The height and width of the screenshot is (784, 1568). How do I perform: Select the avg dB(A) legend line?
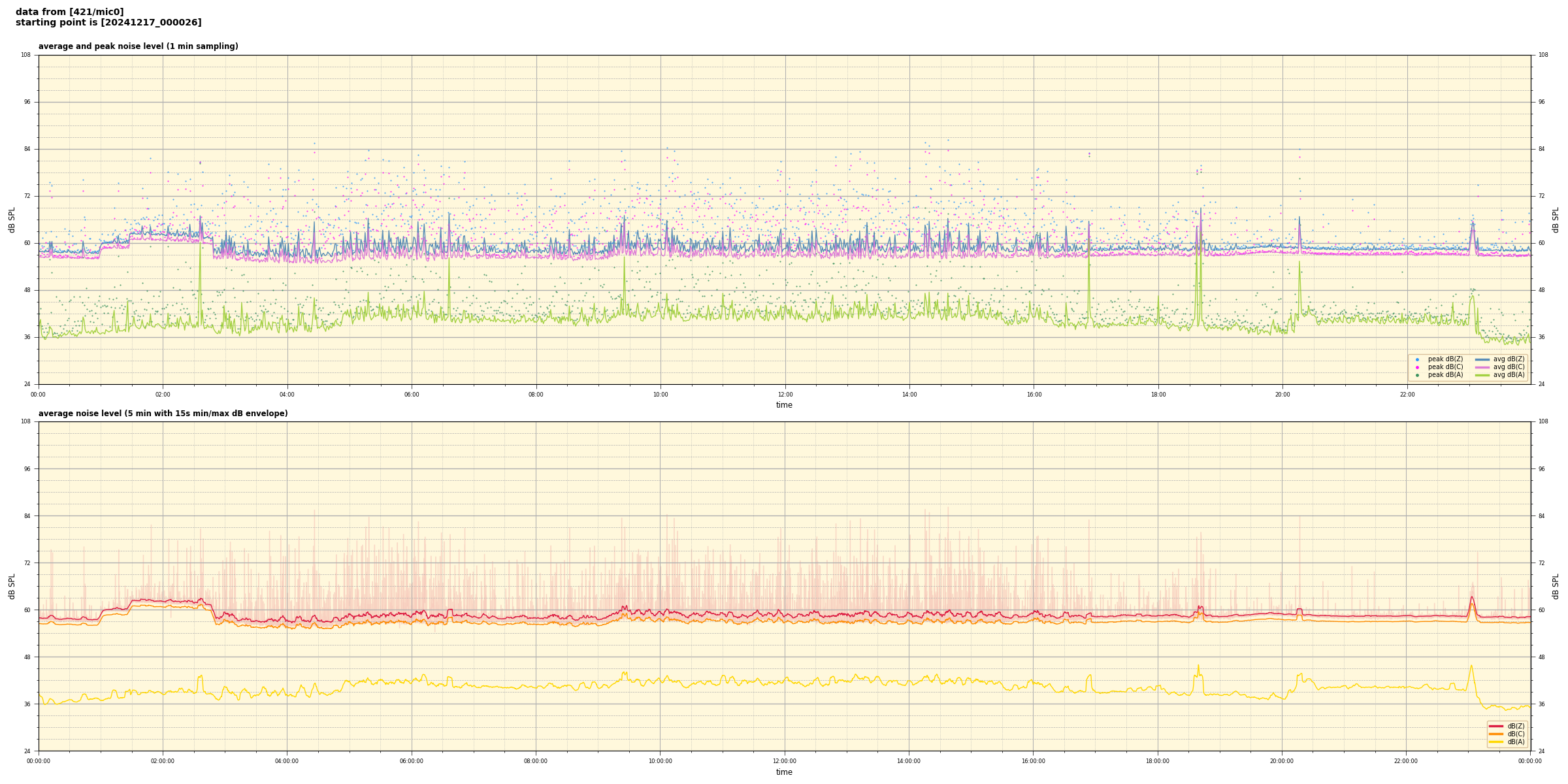1482,375
